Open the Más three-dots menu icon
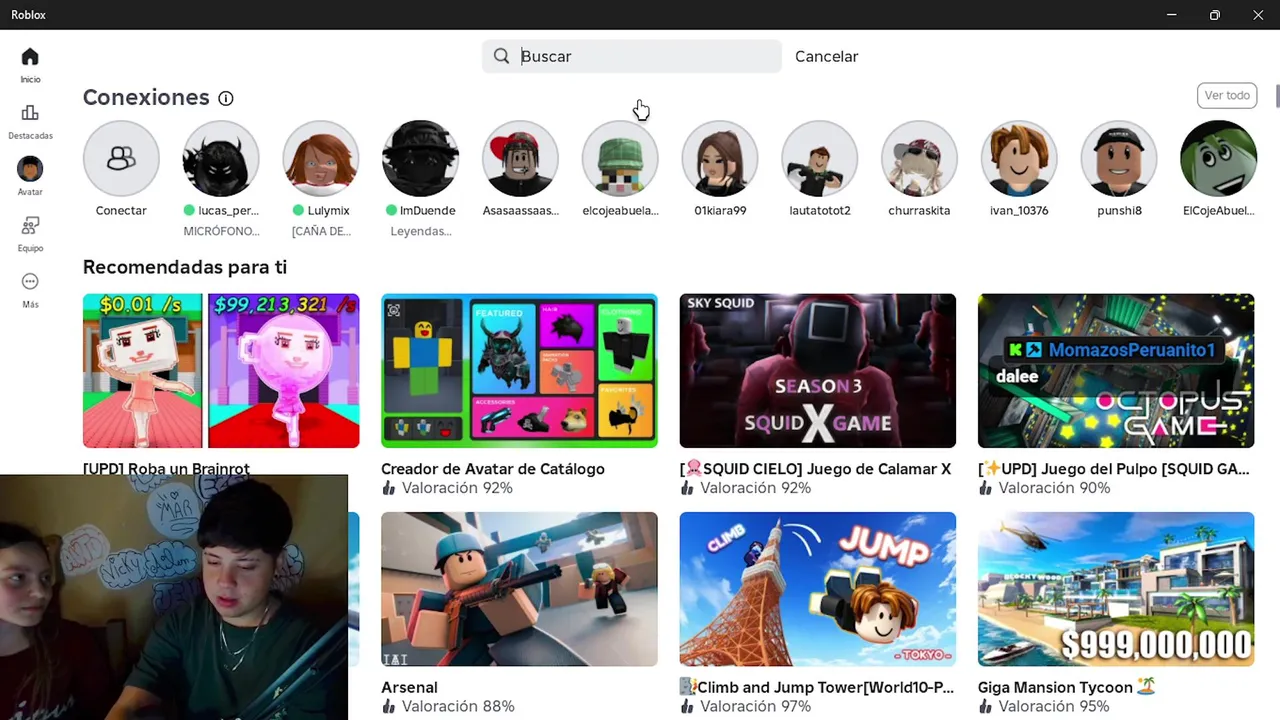 pos(30,282)
